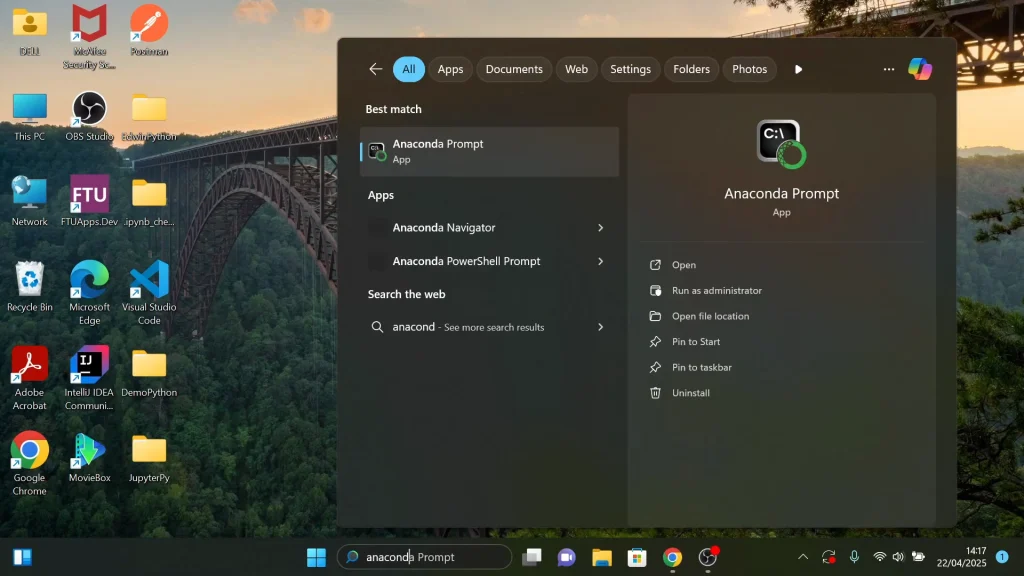
Task: Open Task View on taskbar
Action: [x=532, y=557]
